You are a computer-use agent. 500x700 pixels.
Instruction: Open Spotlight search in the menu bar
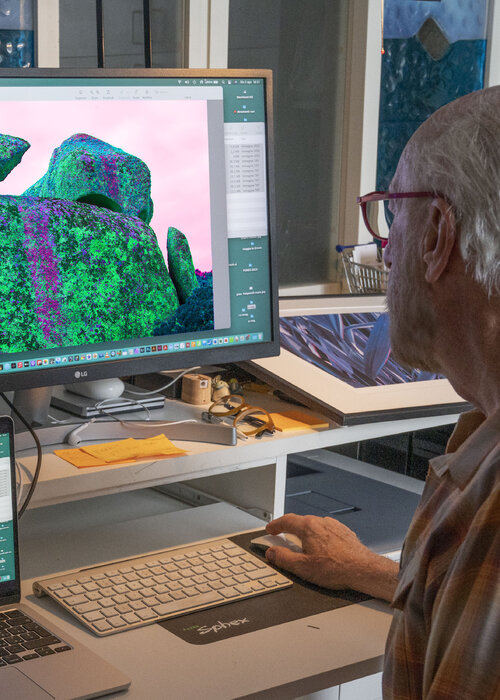pyautogui.click(x=223, y=82)
